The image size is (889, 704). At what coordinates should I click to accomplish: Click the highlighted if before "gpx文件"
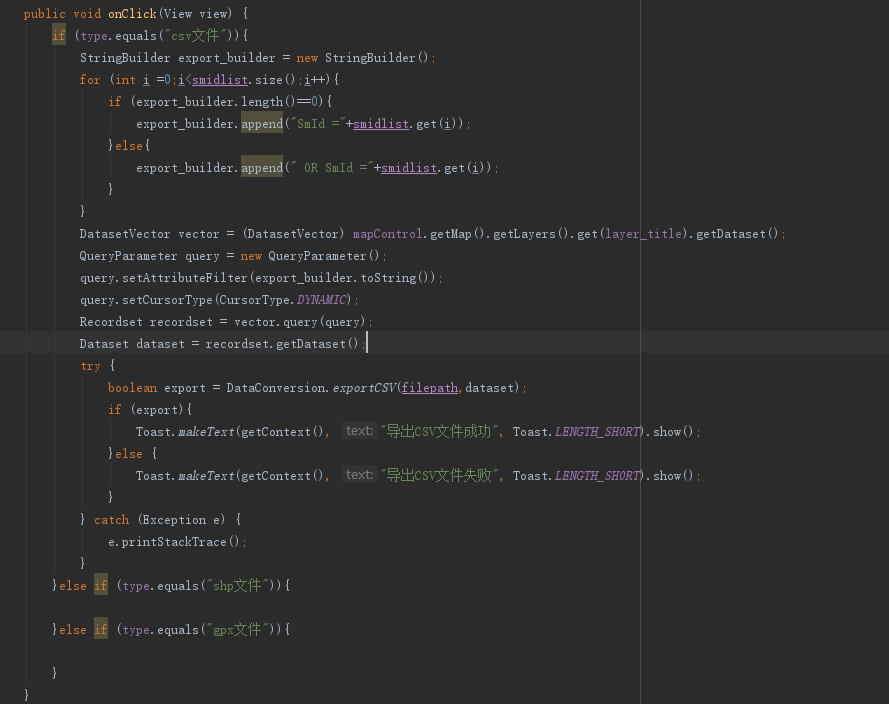pyautogui.click(x=101, y=630)
